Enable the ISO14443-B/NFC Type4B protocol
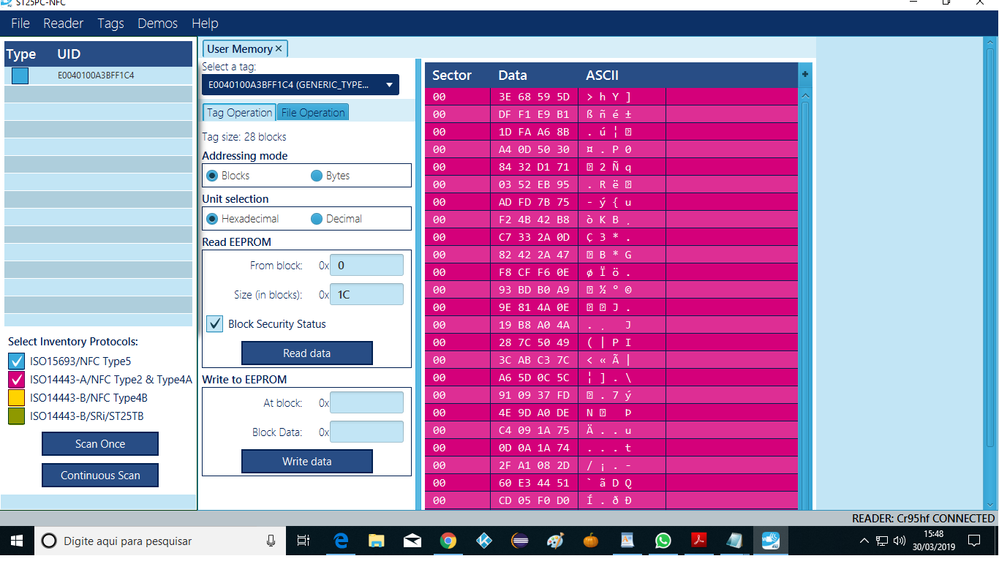The height and width of the screenshot is (562, 999). [x=17, y=398]
